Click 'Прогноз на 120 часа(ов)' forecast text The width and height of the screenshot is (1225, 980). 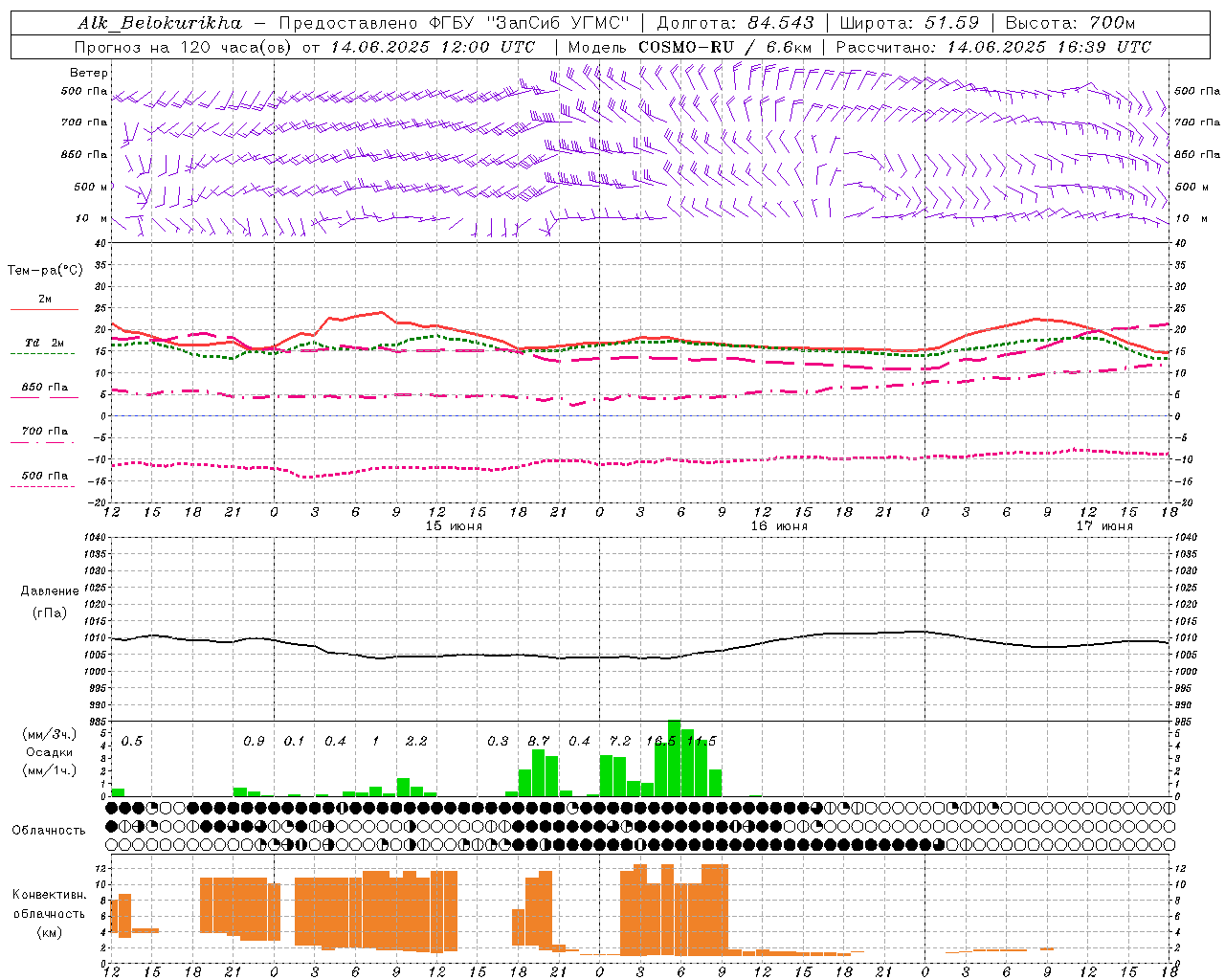click(184, 47)
